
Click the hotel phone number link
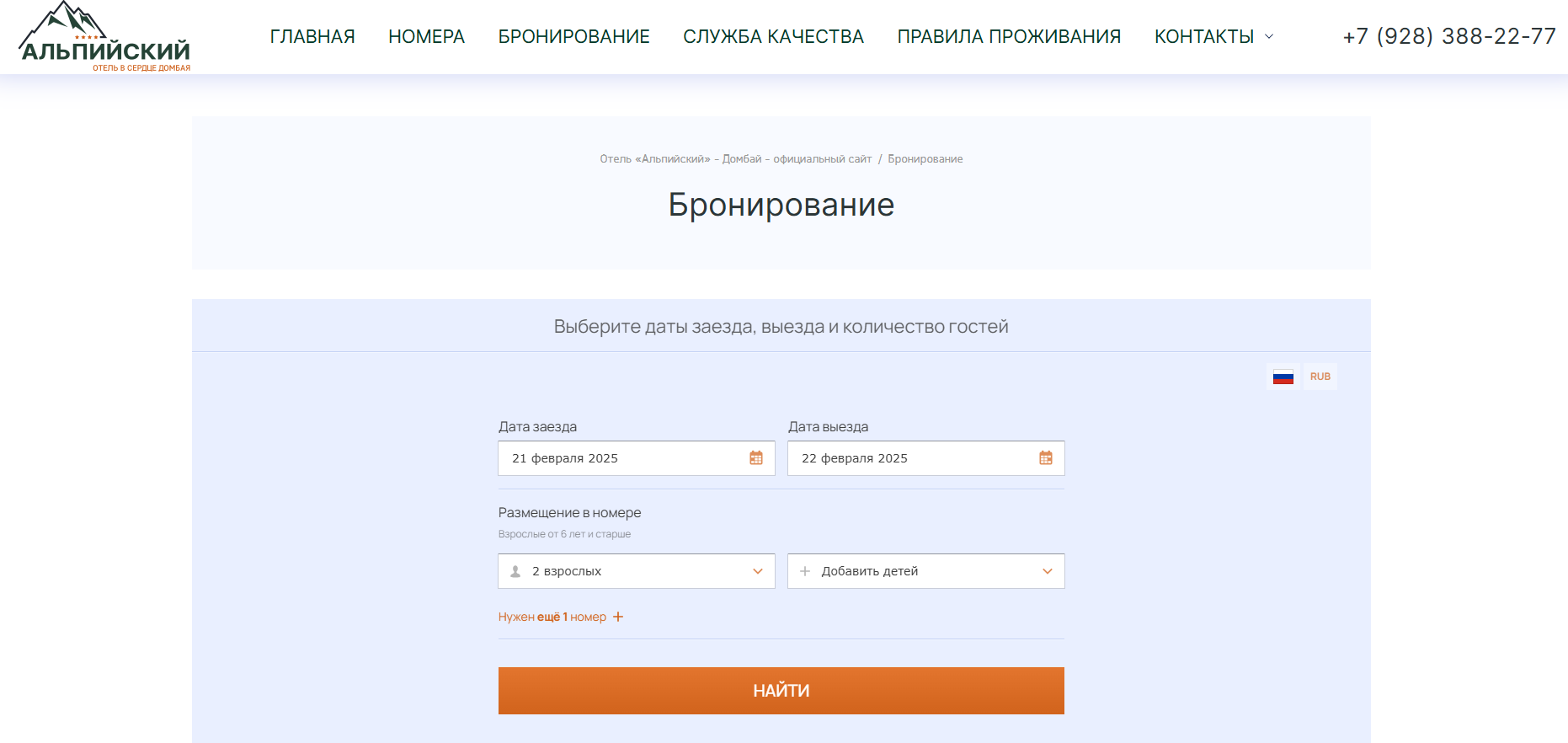[x=1448, y=37]
